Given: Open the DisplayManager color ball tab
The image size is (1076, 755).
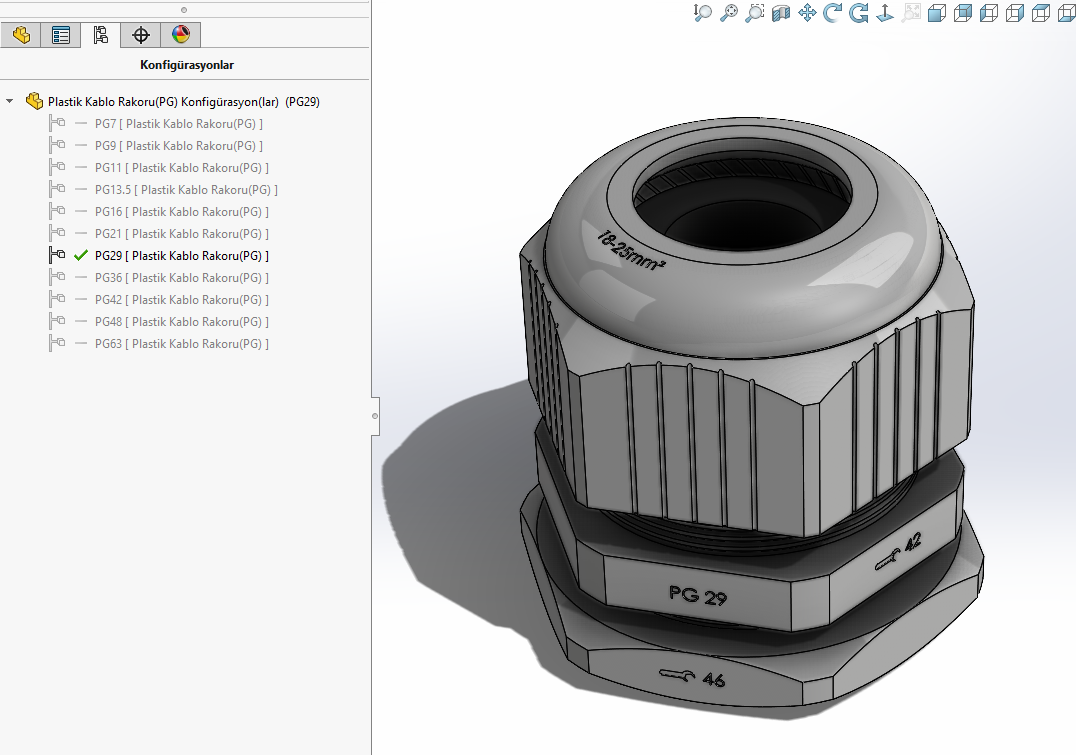Looking at the screenshot, I should click(180, 35).
